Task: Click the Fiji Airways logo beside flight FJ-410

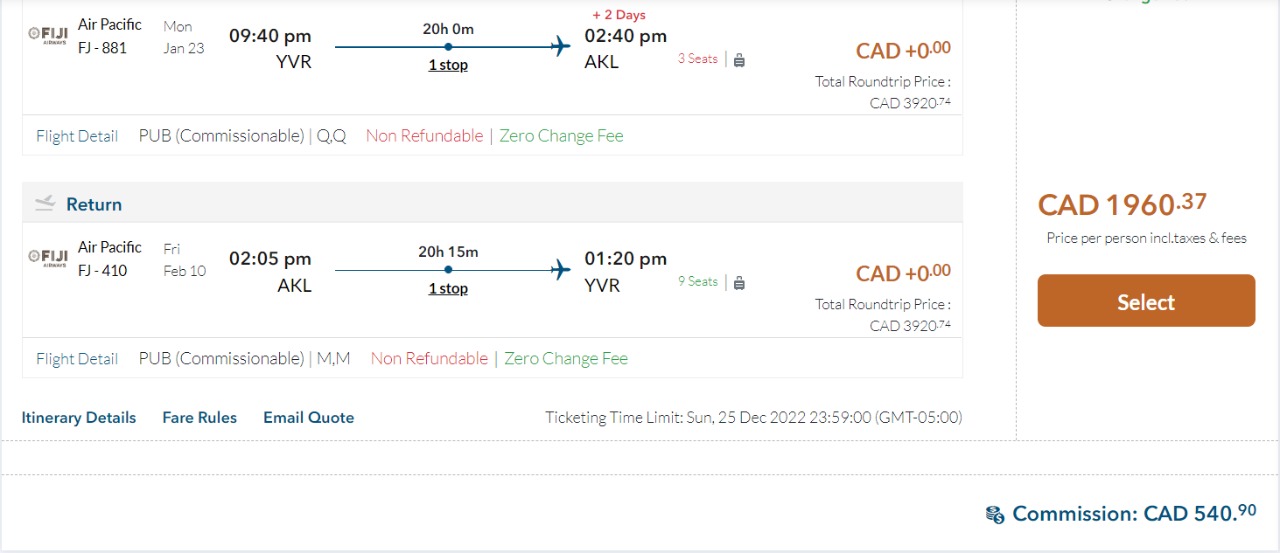Action: [48, 258]
